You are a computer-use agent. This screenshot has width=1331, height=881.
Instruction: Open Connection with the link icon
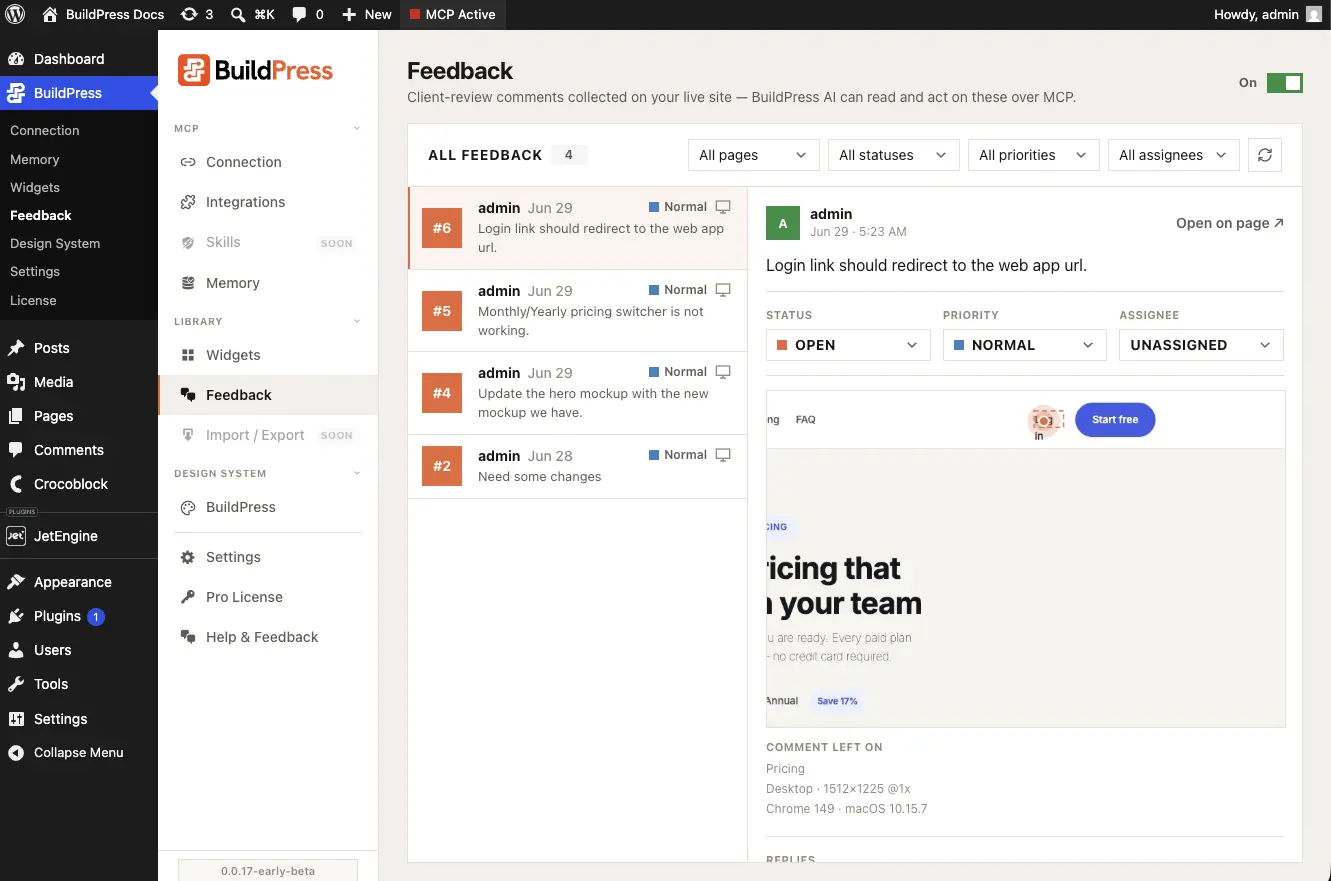pyautogui.click(x=268, y=162)
